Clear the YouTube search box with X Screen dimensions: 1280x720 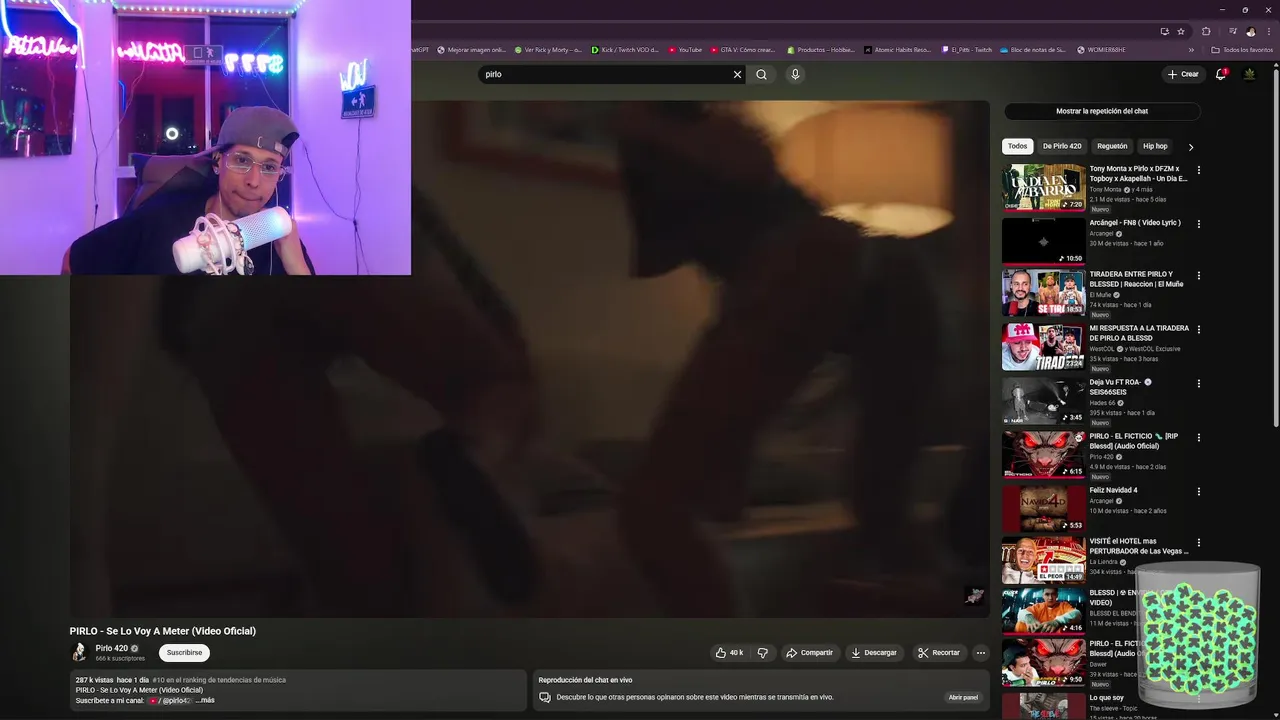[x=737, y=74]
